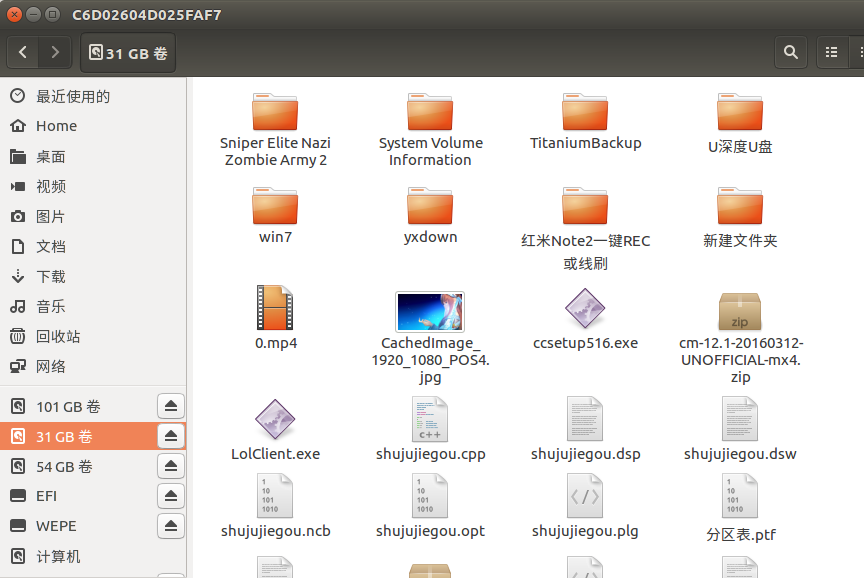Select 桌面 in the sidebar
The height and width of the screenshot is (578, 864).
pyautogui.click(x=93, y=156)
